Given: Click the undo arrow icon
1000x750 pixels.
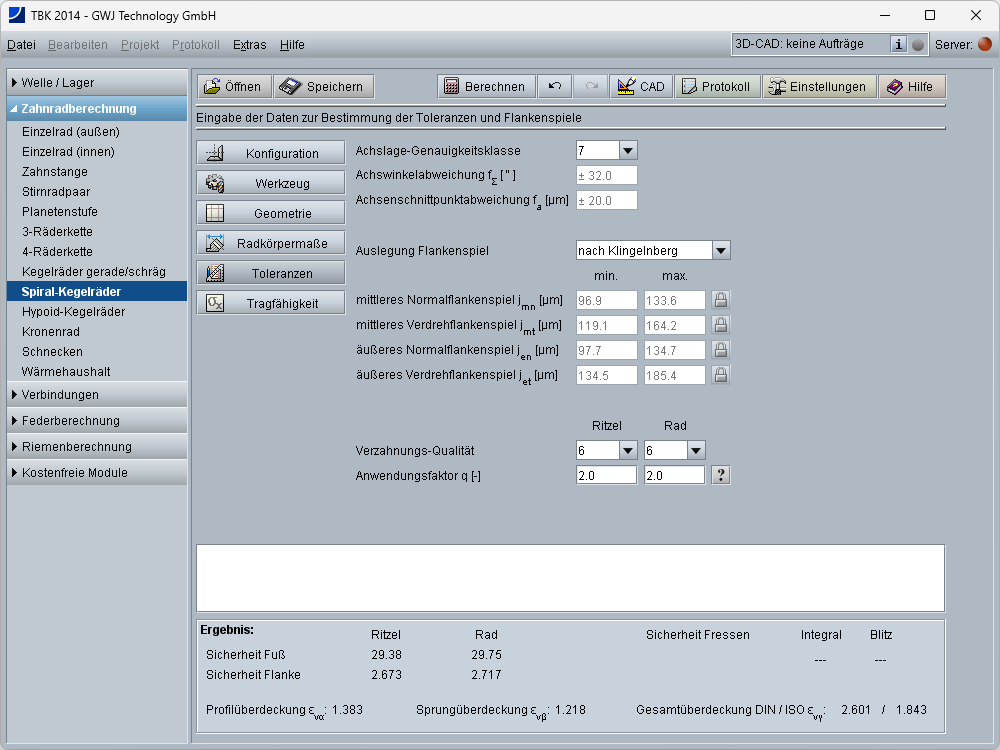Looking at the screenshot, I should (x=555, y=87).
